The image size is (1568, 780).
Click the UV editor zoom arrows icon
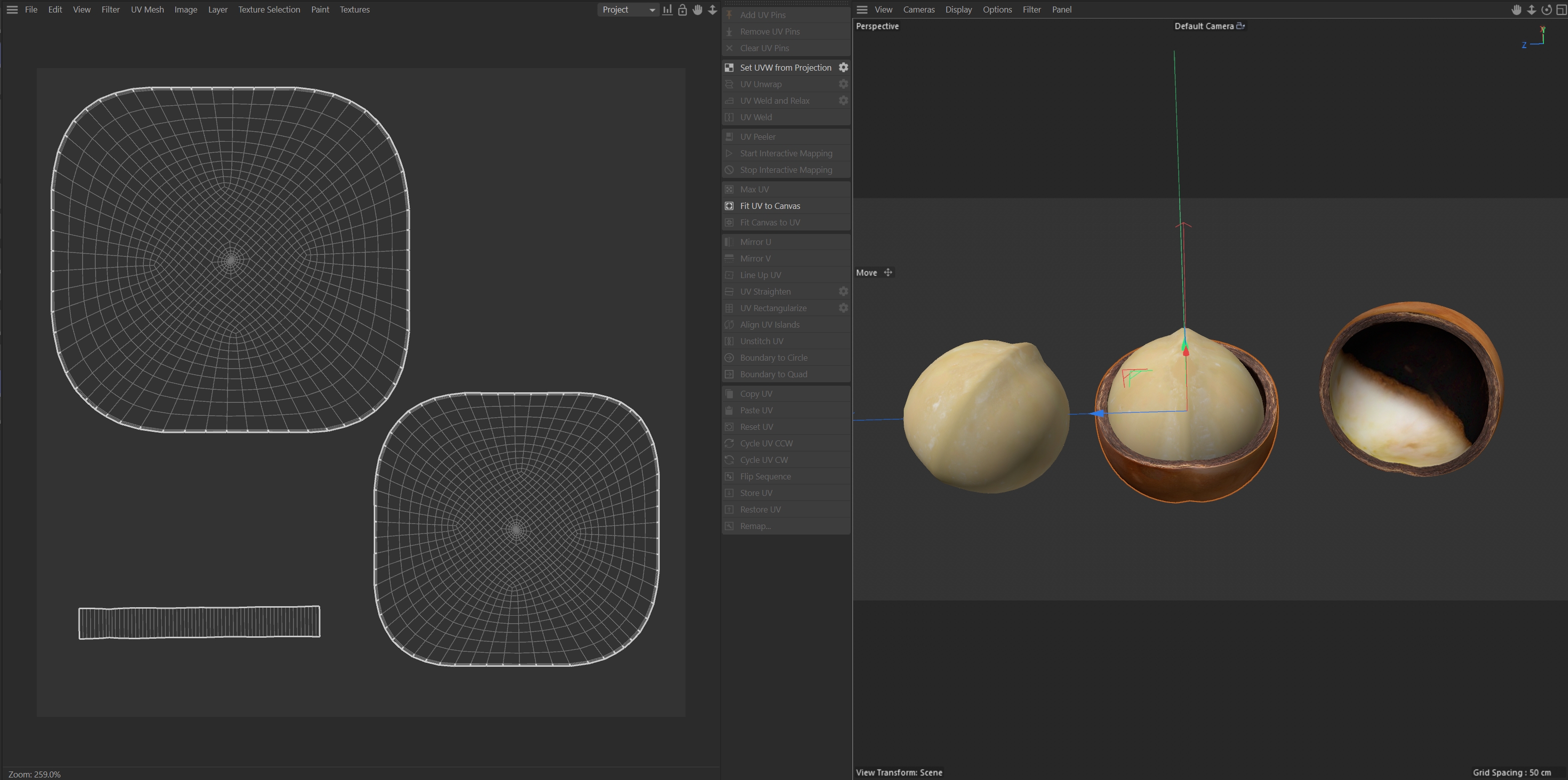click(x=712, y=10)
